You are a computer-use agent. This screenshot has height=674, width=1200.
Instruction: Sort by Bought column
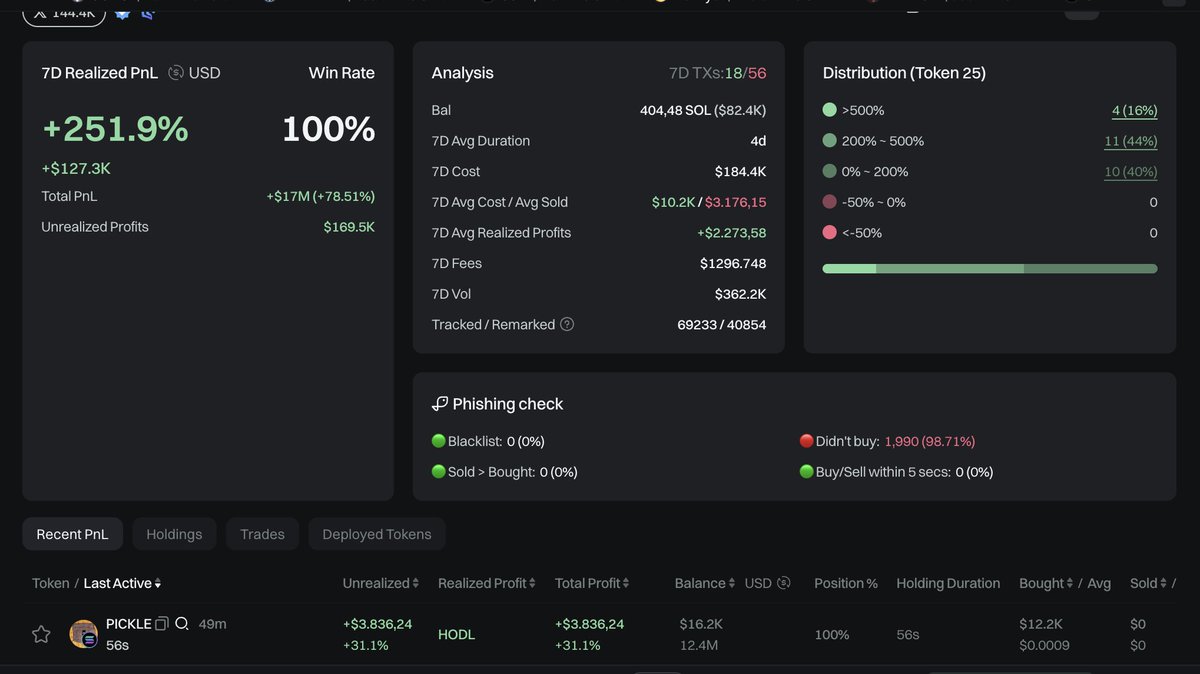[1046, 583]
